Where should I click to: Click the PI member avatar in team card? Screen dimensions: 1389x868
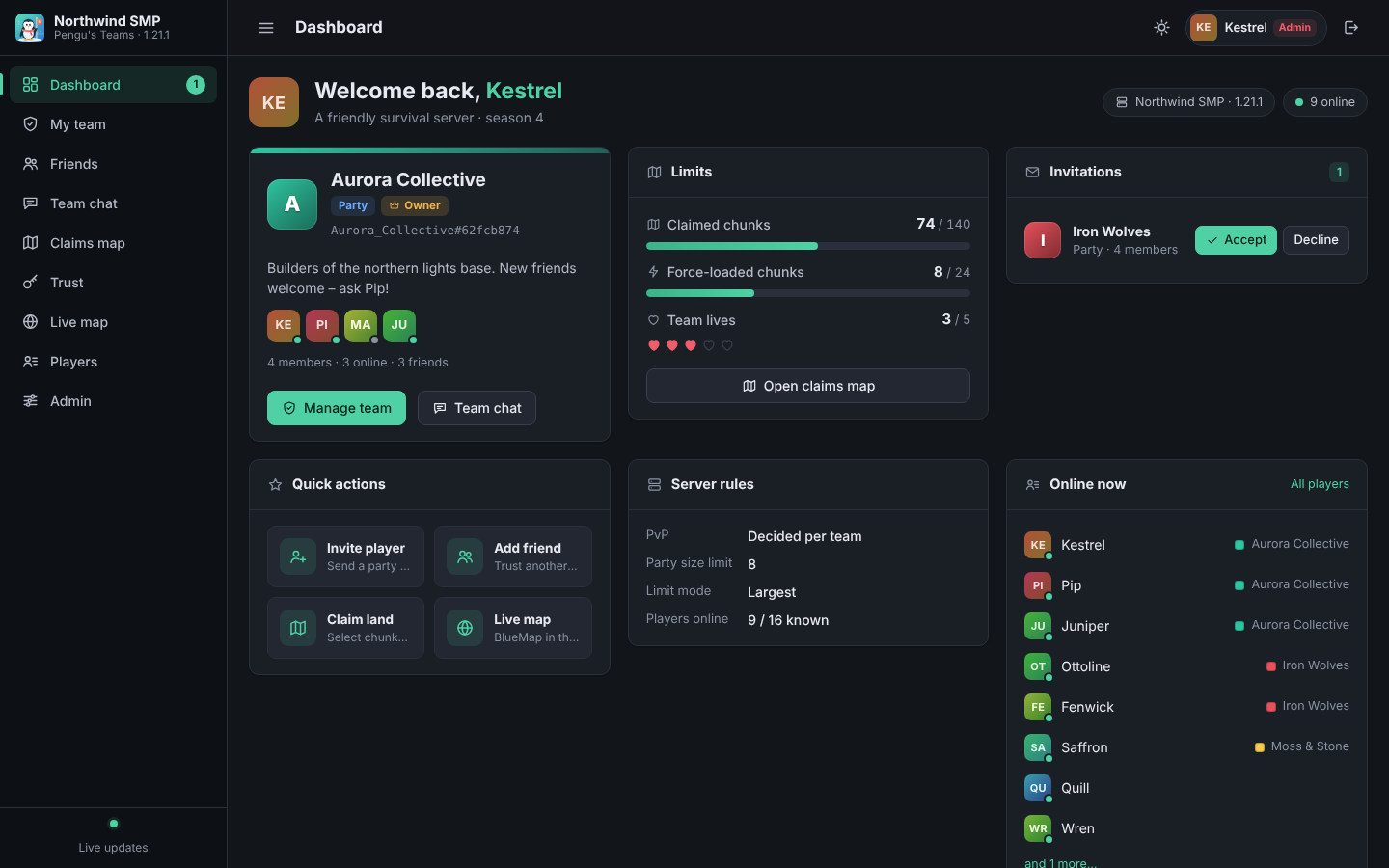[x=322, y=325]
